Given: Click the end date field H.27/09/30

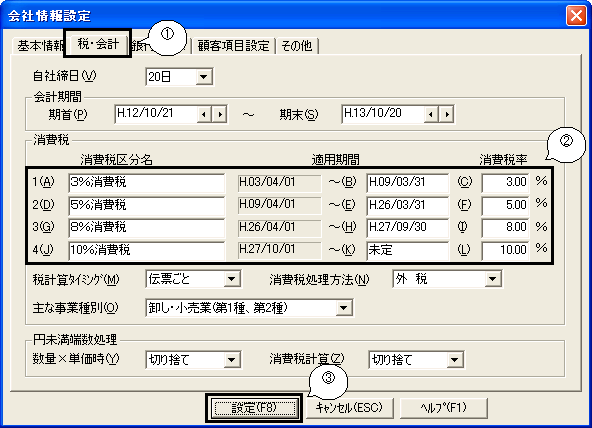Looking at the screenshot, I should (x=408, y=228).
